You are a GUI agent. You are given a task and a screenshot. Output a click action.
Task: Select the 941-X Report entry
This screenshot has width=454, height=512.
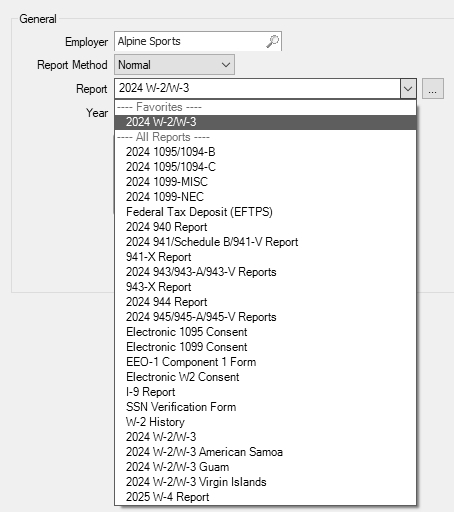(265, 257)
